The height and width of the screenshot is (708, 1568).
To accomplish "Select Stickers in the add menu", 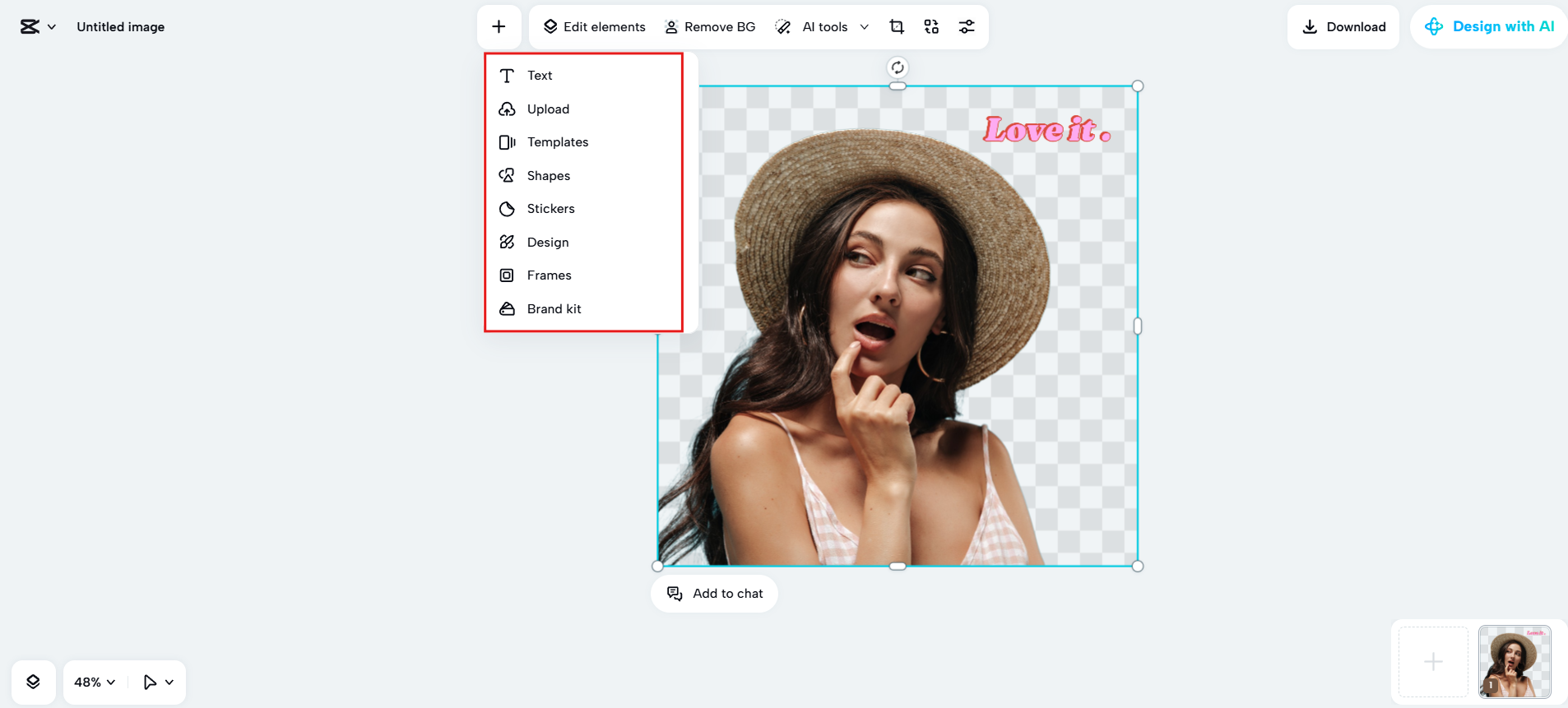I will click(550, 209).
